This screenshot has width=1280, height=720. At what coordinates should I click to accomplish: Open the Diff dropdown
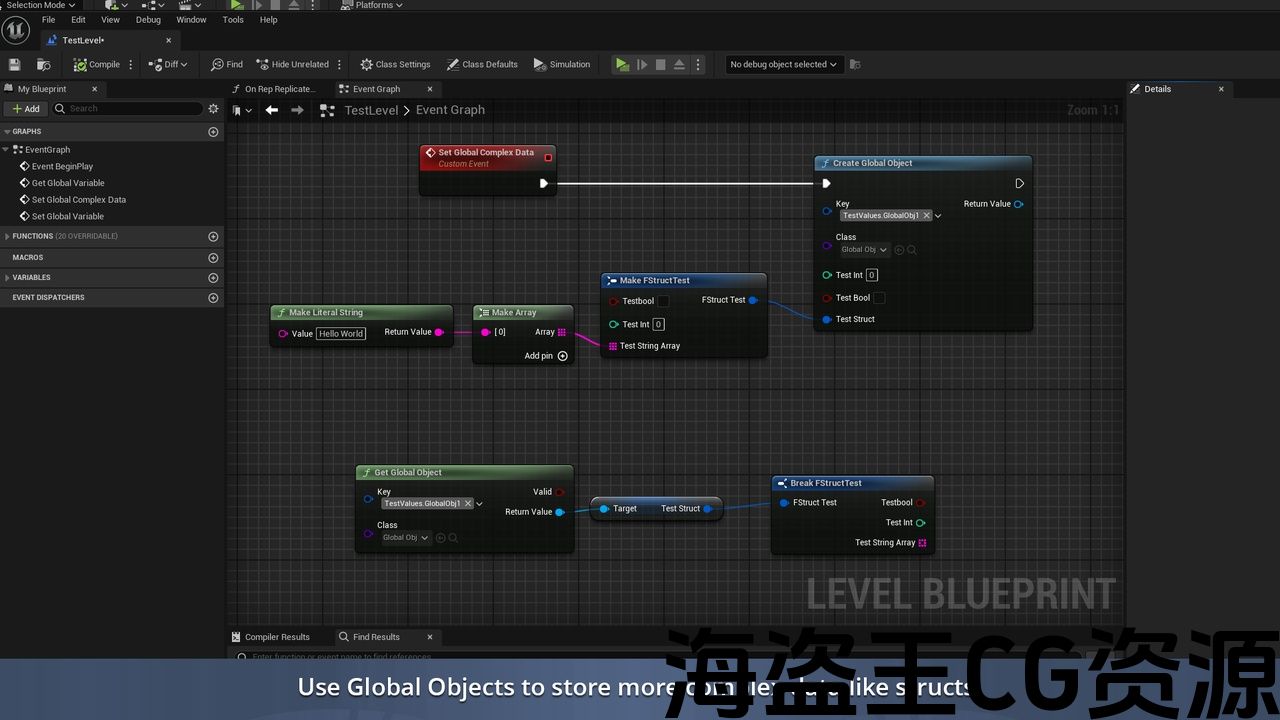168,64
